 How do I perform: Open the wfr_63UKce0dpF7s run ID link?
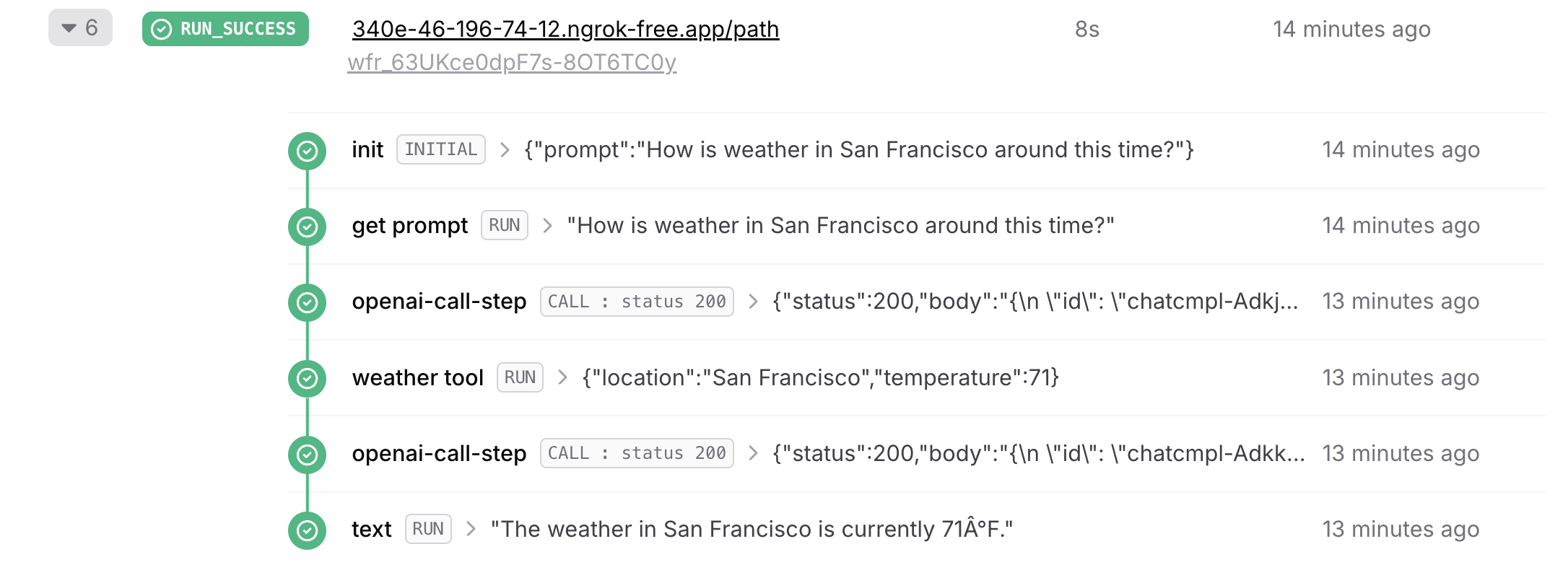[512, 63]
